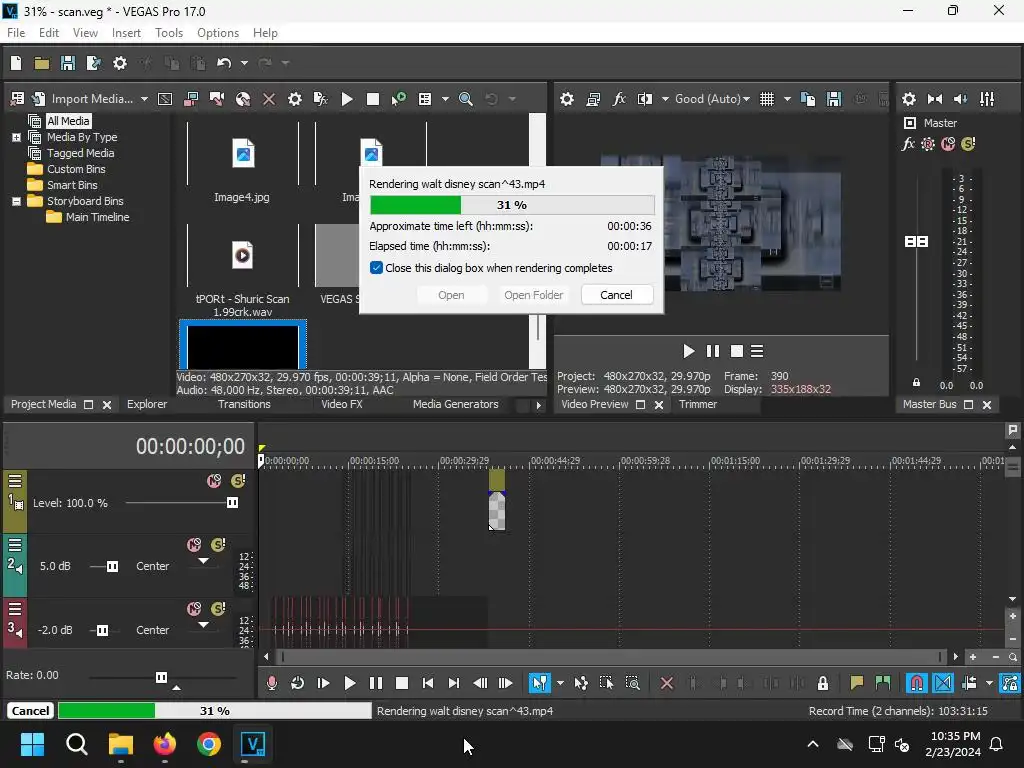Click the Rate slider handle
Image resolution: width=1024 pixels, height=768 pixels.
161,677
